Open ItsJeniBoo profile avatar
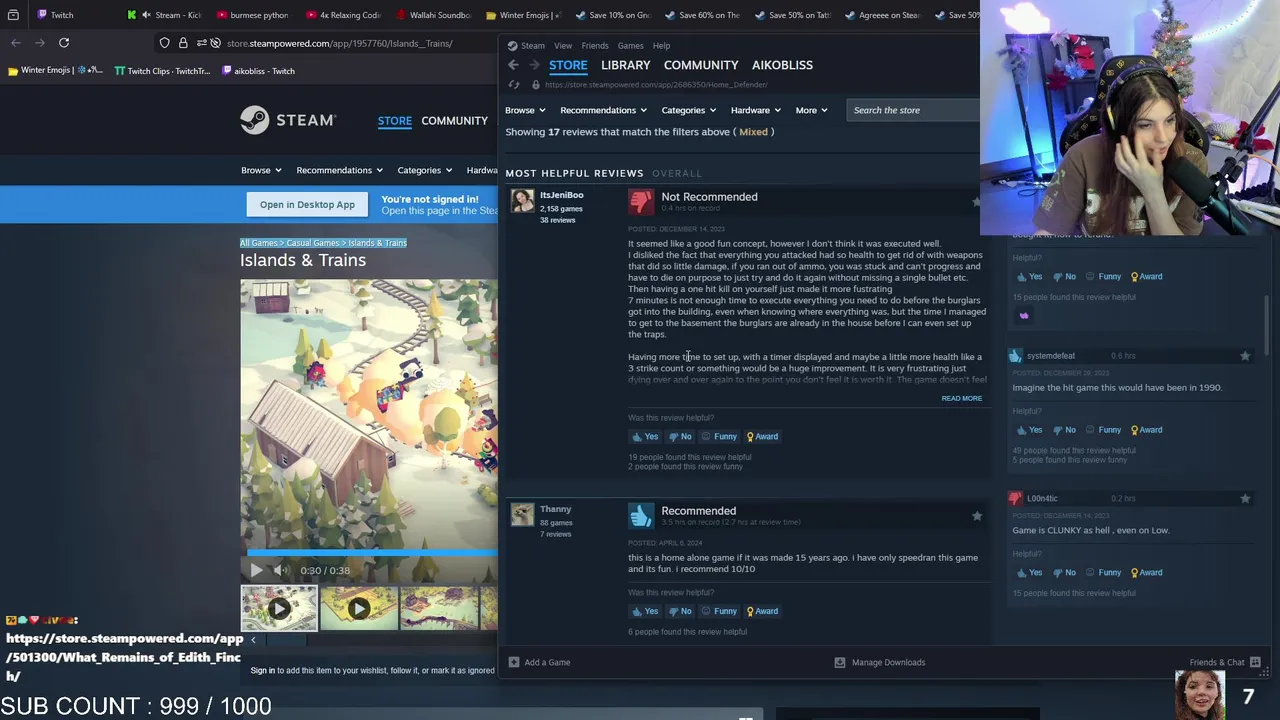 coord(523,201)
